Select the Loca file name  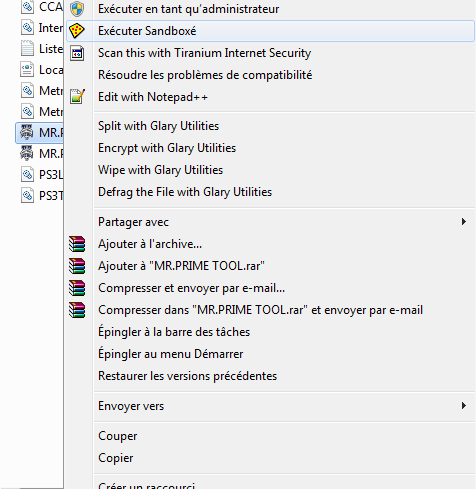click(51, 70)
